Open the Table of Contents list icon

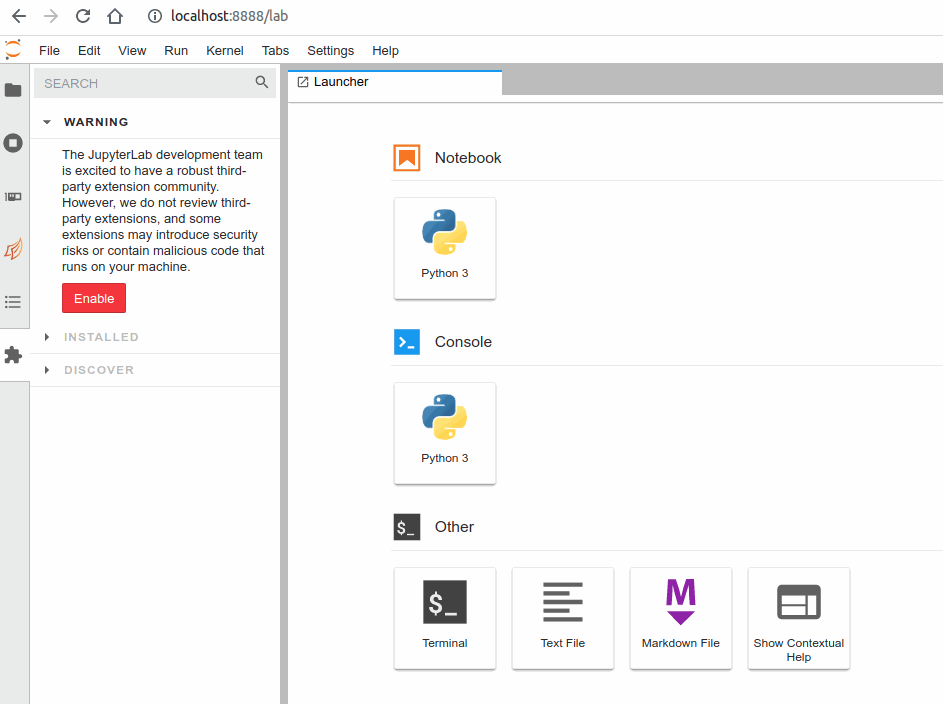[13, 302]
